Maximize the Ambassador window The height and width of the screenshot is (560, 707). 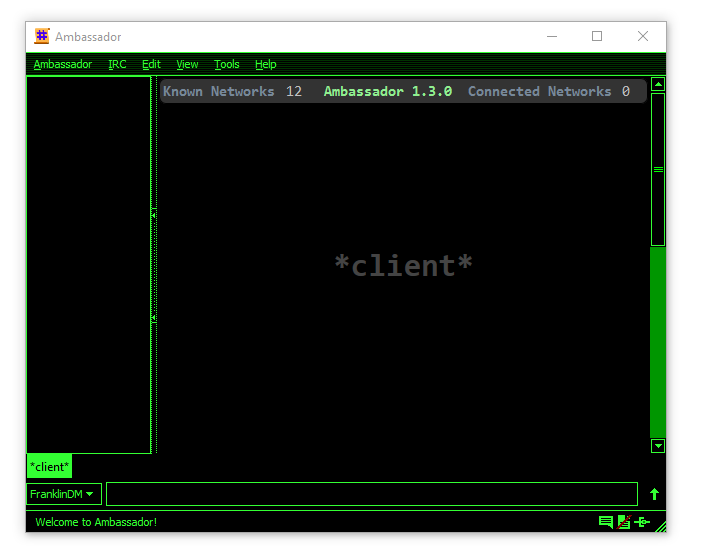point(597,37)
